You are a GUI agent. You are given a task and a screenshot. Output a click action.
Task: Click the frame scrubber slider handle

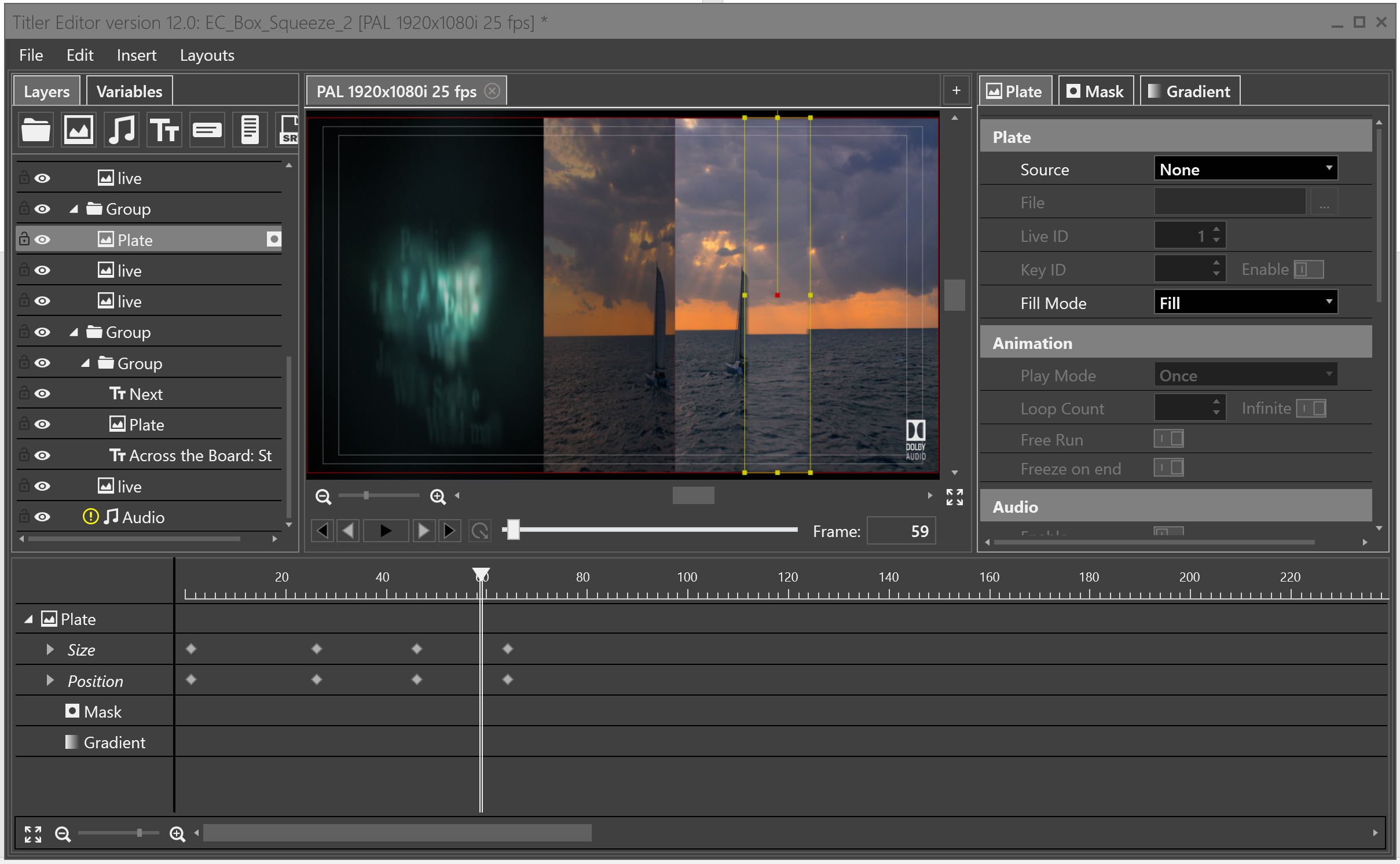pos(513,530)
